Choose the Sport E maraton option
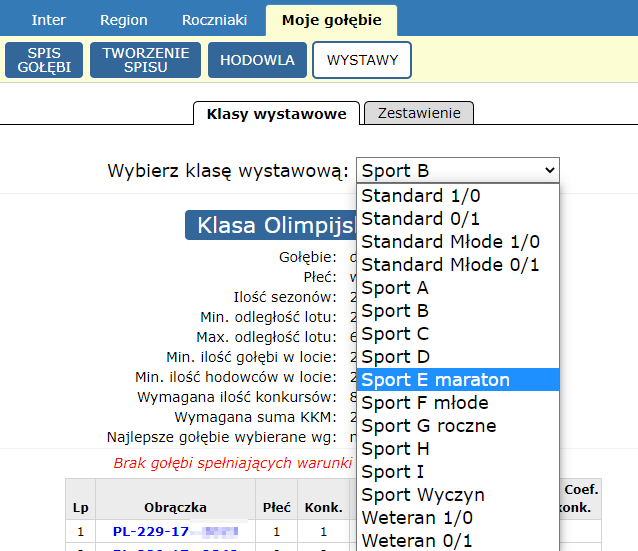Screen dimensions: 638x551 [435, 380]
